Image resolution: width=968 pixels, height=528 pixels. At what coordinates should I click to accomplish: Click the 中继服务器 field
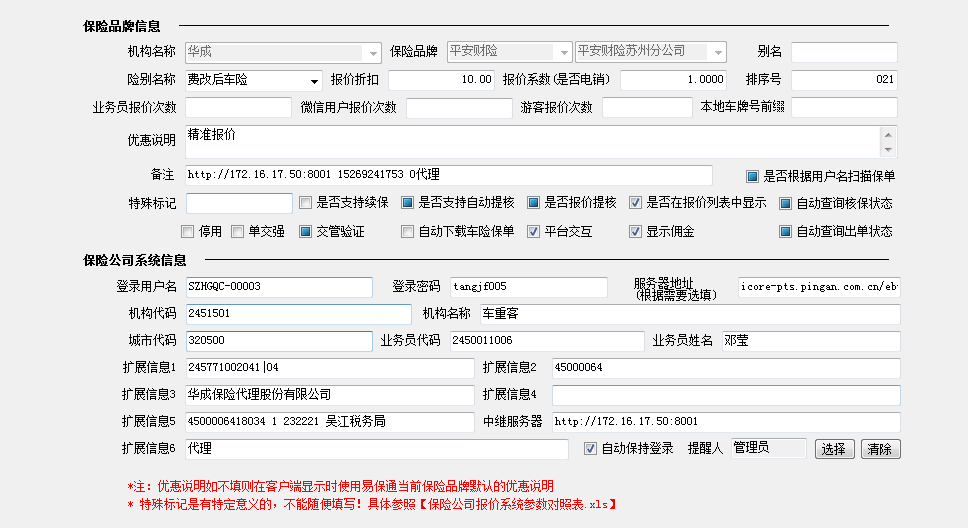click(726, 422)
